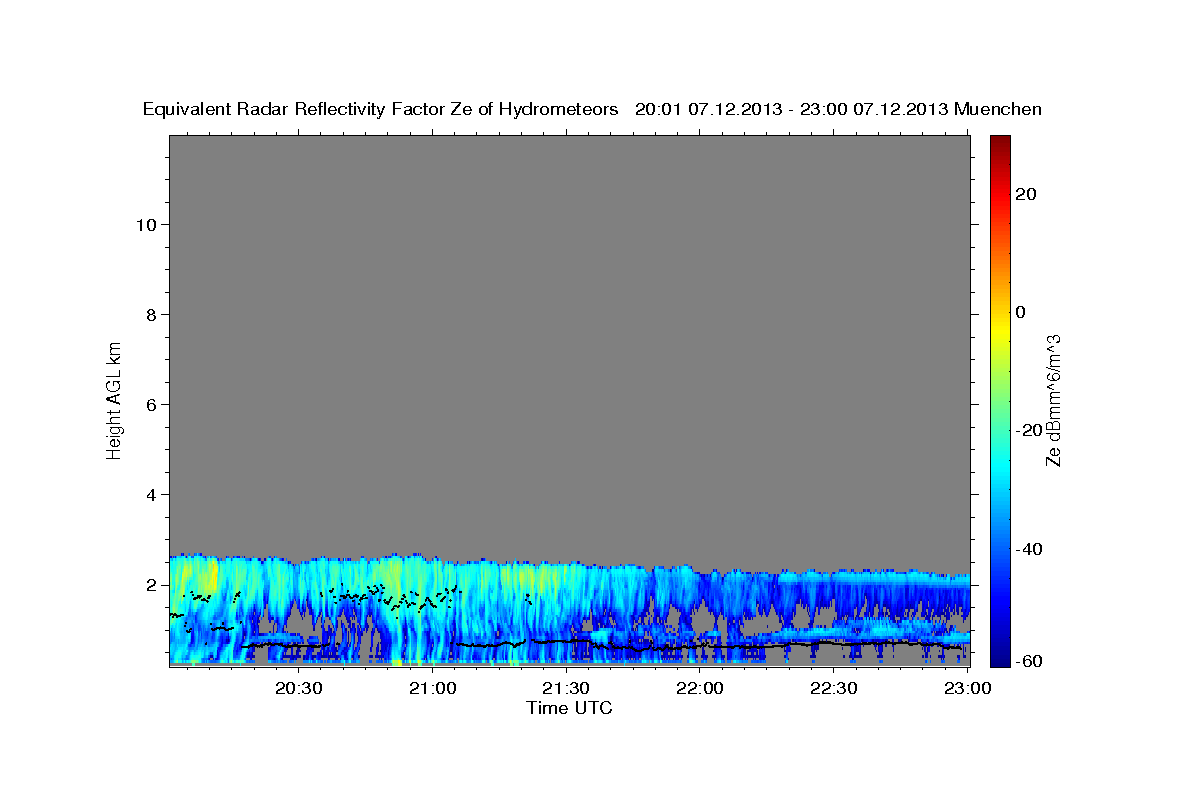Click the 'Time UTC' axis label

(x=569, y=708)
